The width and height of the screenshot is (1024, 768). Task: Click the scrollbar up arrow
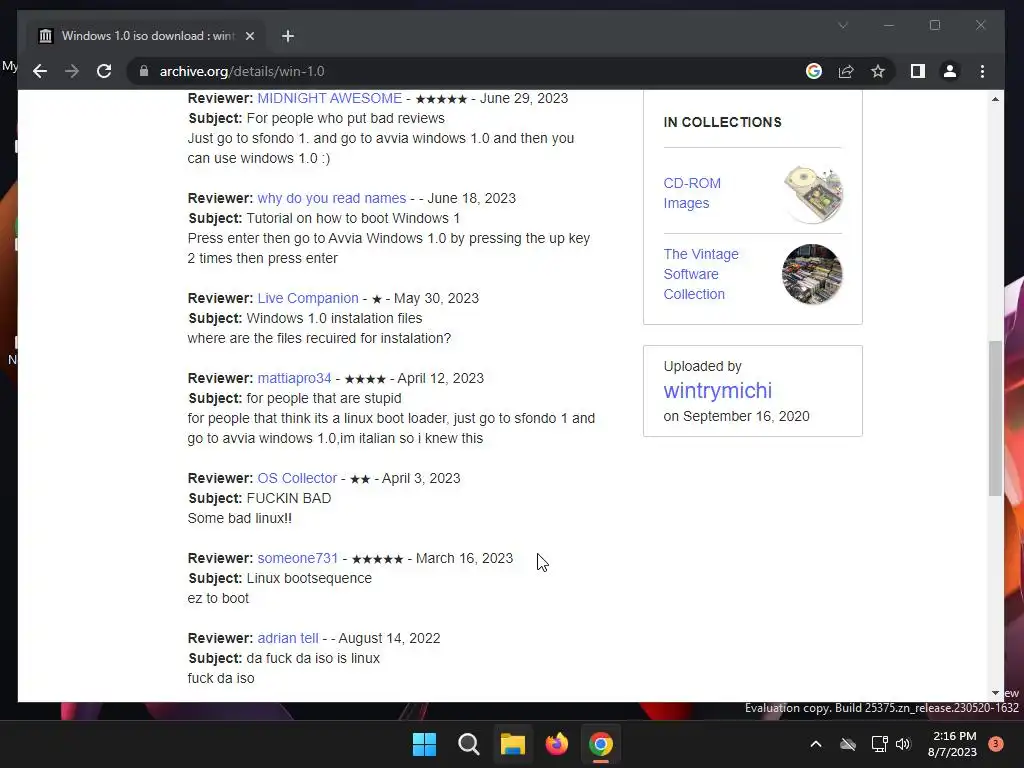pyautogui.click(x=995, y=99)
